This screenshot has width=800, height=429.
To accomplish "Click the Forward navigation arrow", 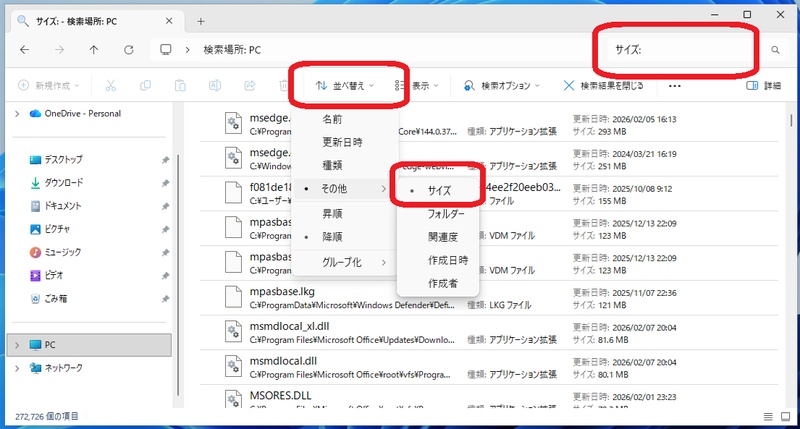I will [59, 49].
